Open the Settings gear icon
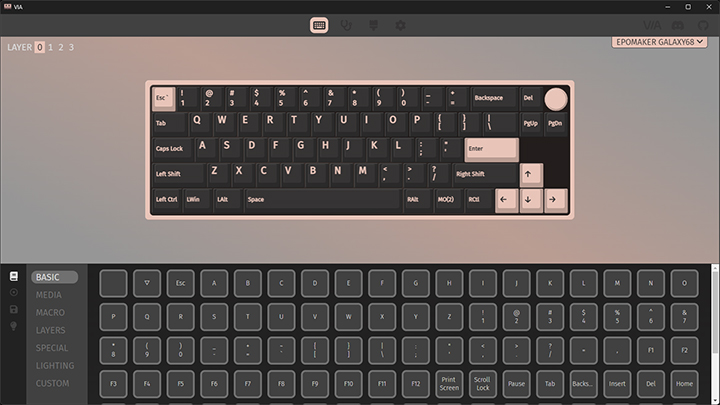Screen dimensions: 720x405 (x=400, y=24)
